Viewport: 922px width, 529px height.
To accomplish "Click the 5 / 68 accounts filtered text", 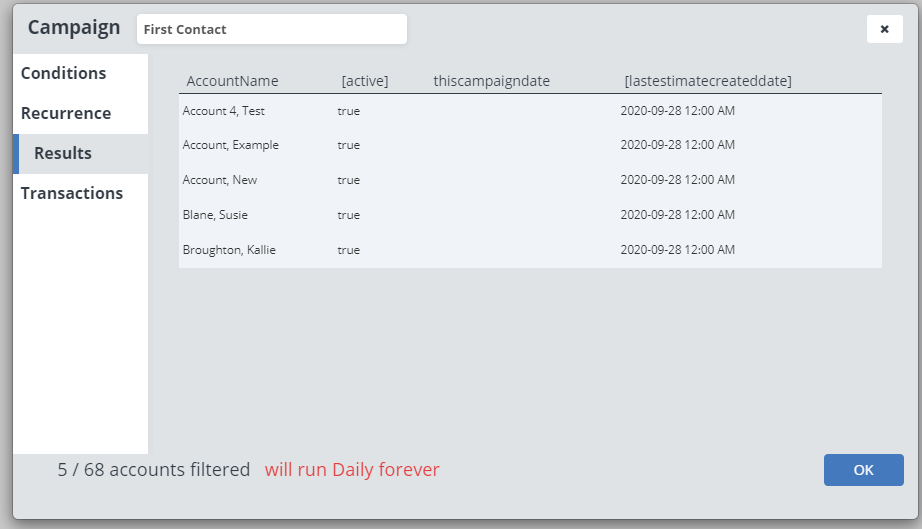I will pyautogui.click(x=154, y=470).
